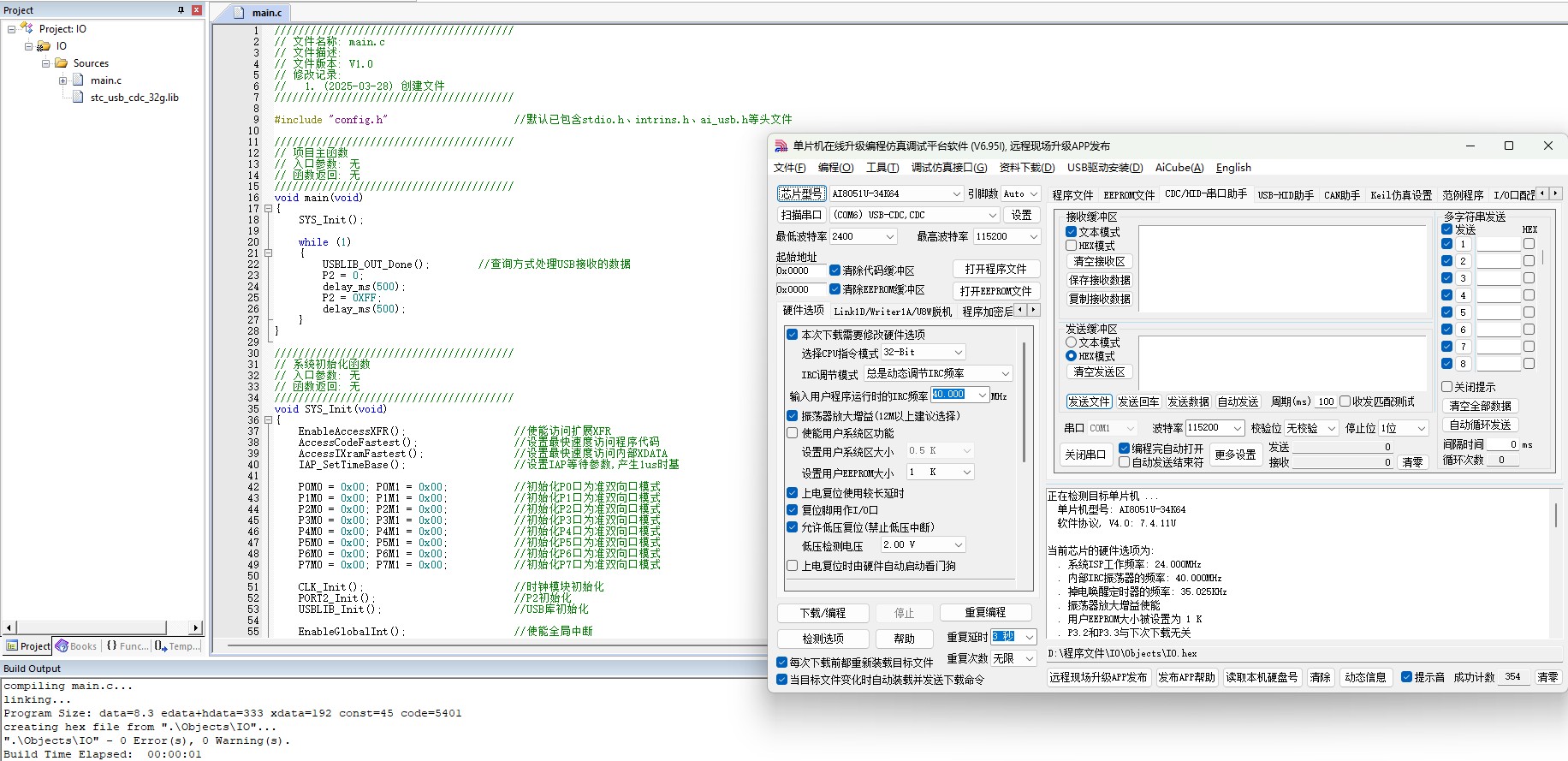Viewport: 1568px width, 761px height.
Task: Collapse the while loop fold at line 21
Action: coord(268,253)
